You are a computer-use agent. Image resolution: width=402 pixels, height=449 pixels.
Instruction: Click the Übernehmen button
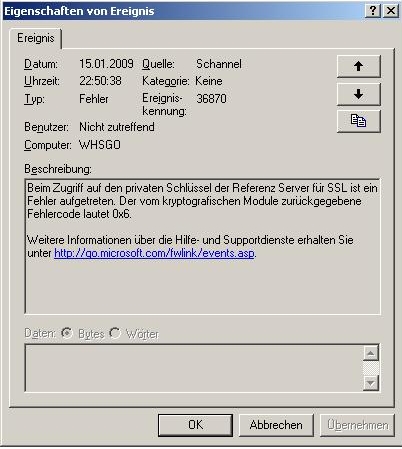coord(357,425)
